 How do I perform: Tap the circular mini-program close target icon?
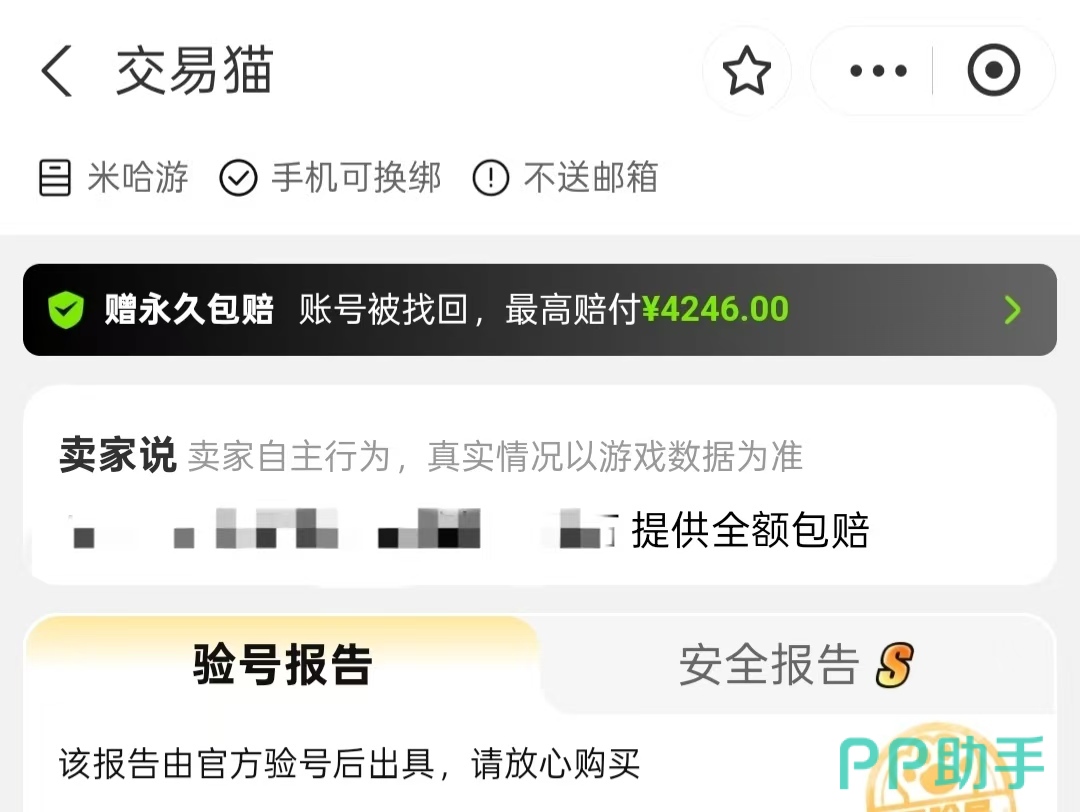pyautogui.click(x=993, y=70)
